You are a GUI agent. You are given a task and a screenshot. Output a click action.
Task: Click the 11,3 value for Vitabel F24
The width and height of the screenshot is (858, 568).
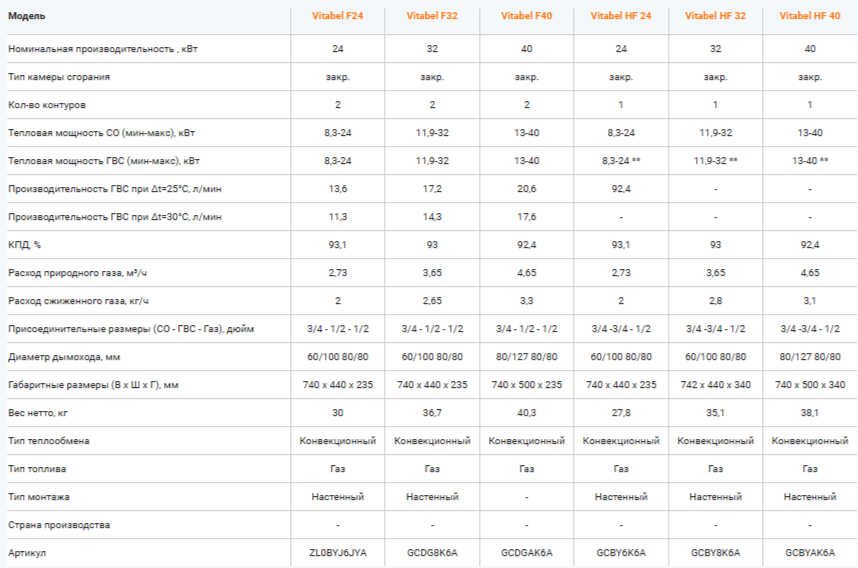click(x=338, y=217)
